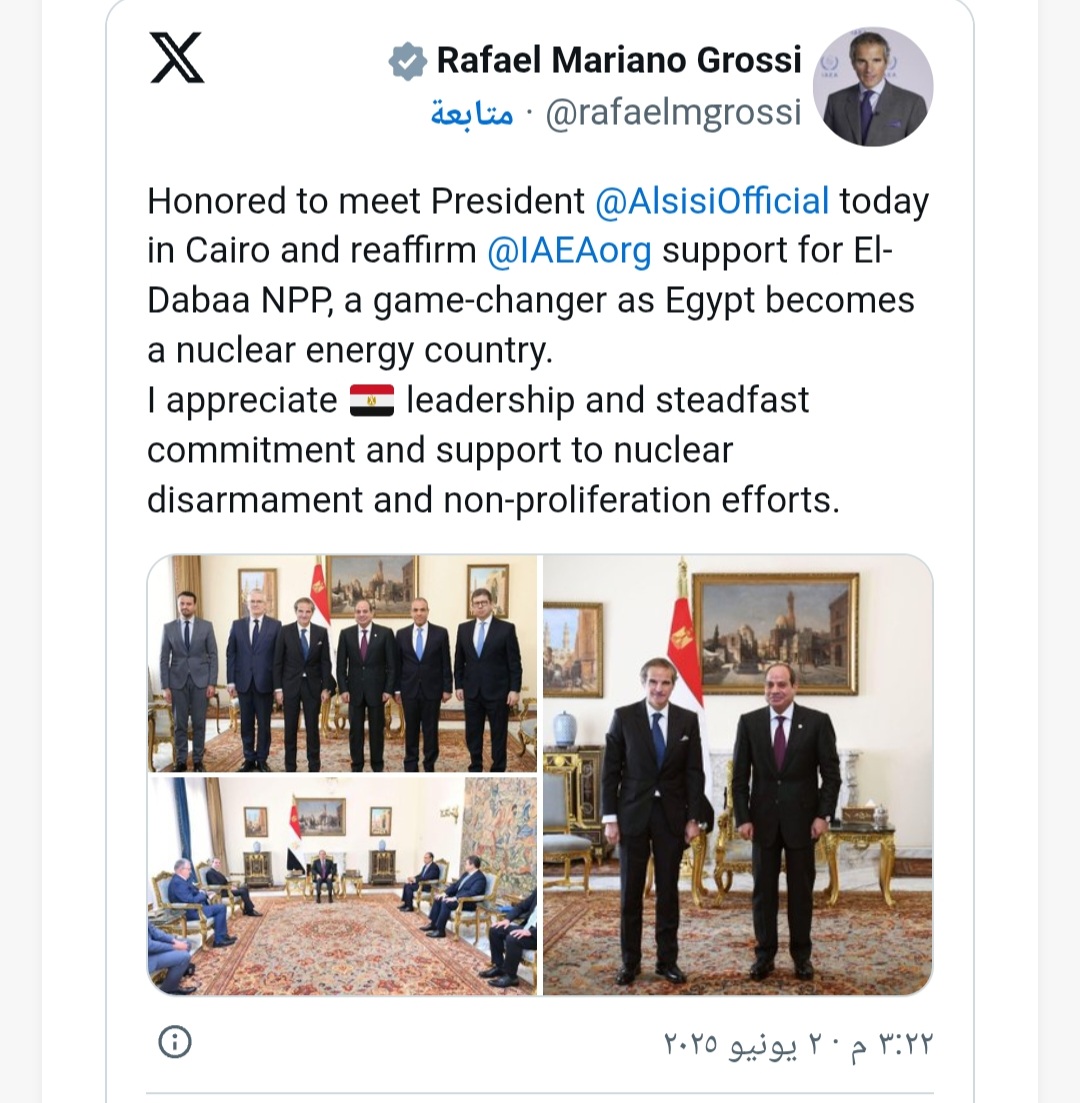Click the text "Honored to meet President"
Screen dimensions: 1080x1103
tap(365, 201)
